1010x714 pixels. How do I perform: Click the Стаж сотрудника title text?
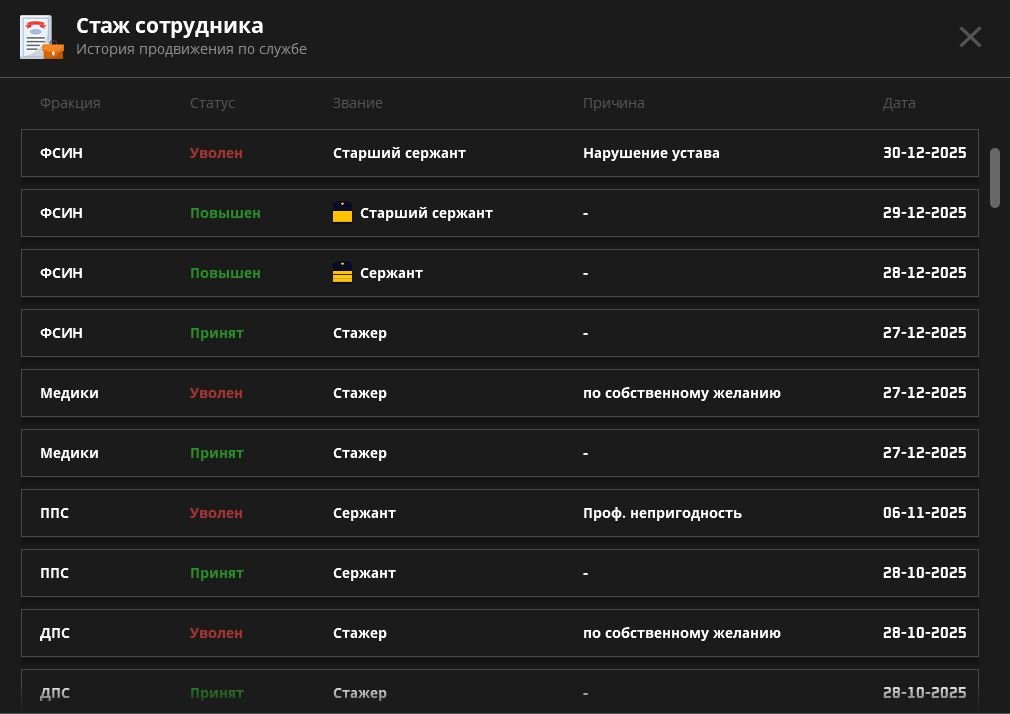click(169, 26)
